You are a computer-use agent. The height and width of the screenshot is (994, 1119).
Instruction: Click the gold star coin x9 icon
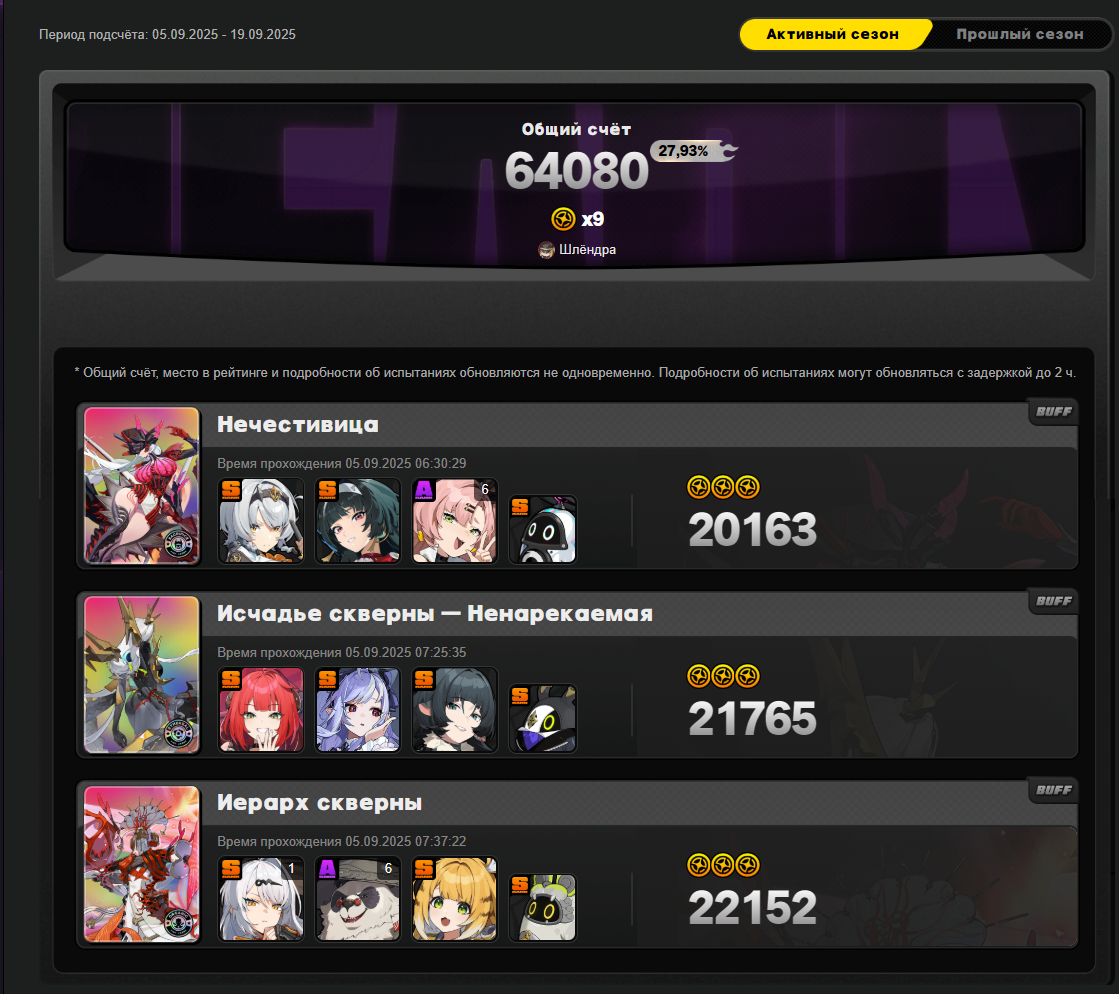pyautogui.click(x=563, y=219)
